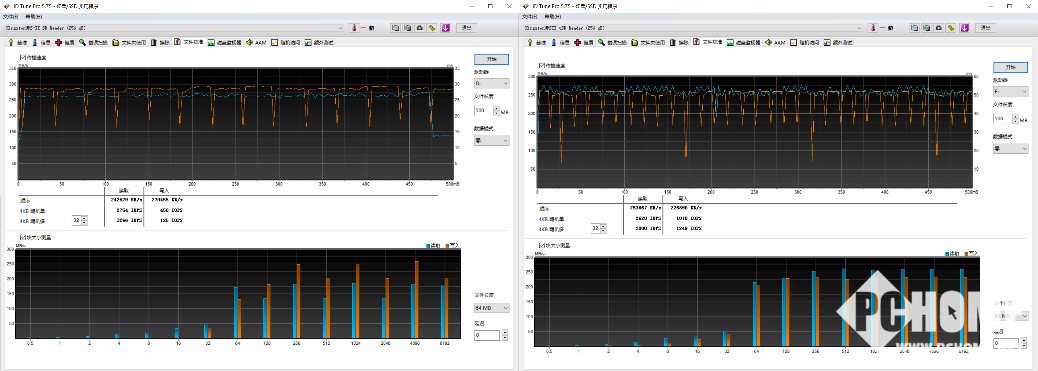Image resolution: width=1038 pixels, height=371 pixels.
Task: Open Disk Monitor tab in left window
Action: 224,42
